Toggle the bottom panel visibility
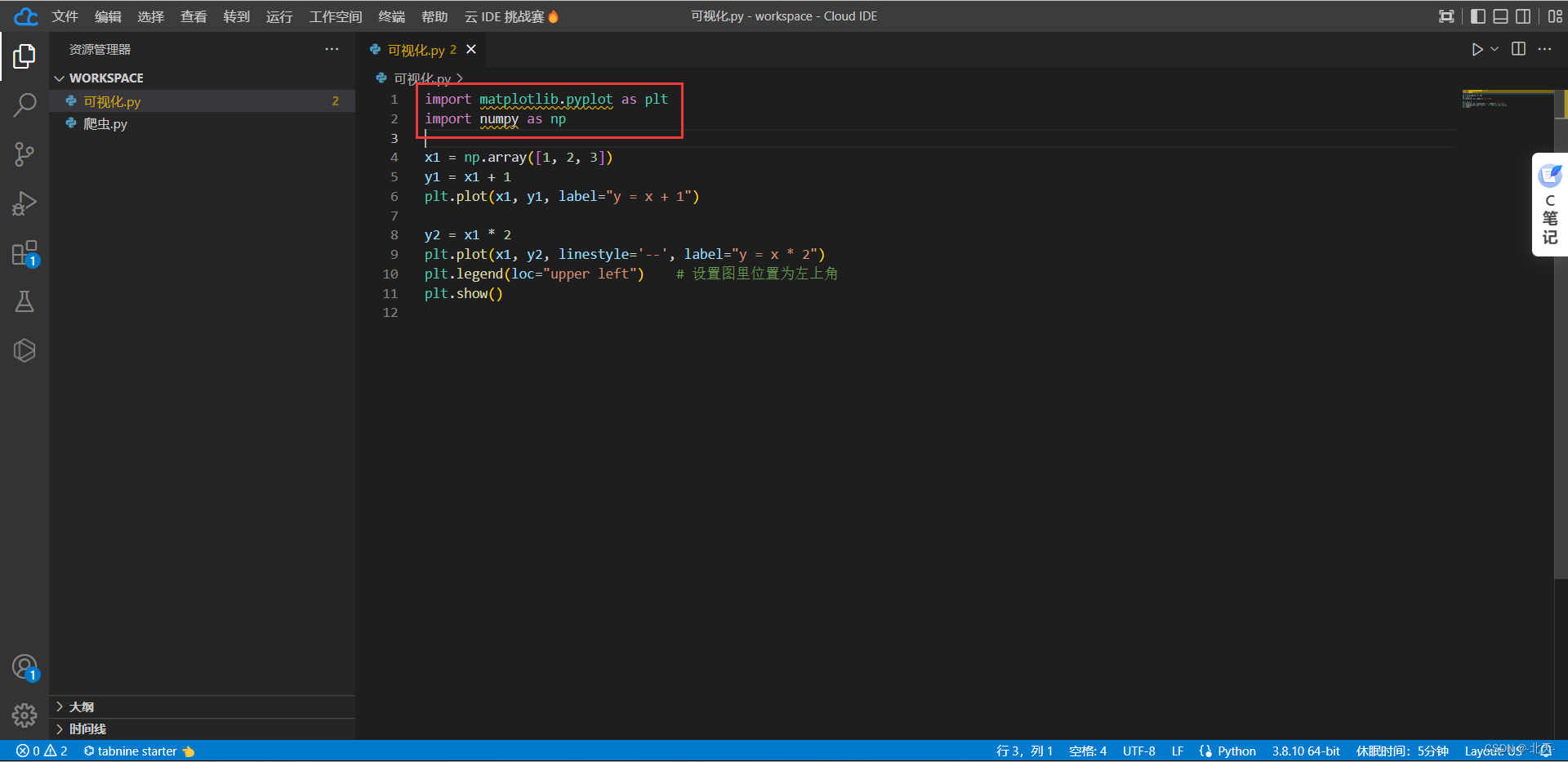1568x762 pixels. coord(1501,16)
